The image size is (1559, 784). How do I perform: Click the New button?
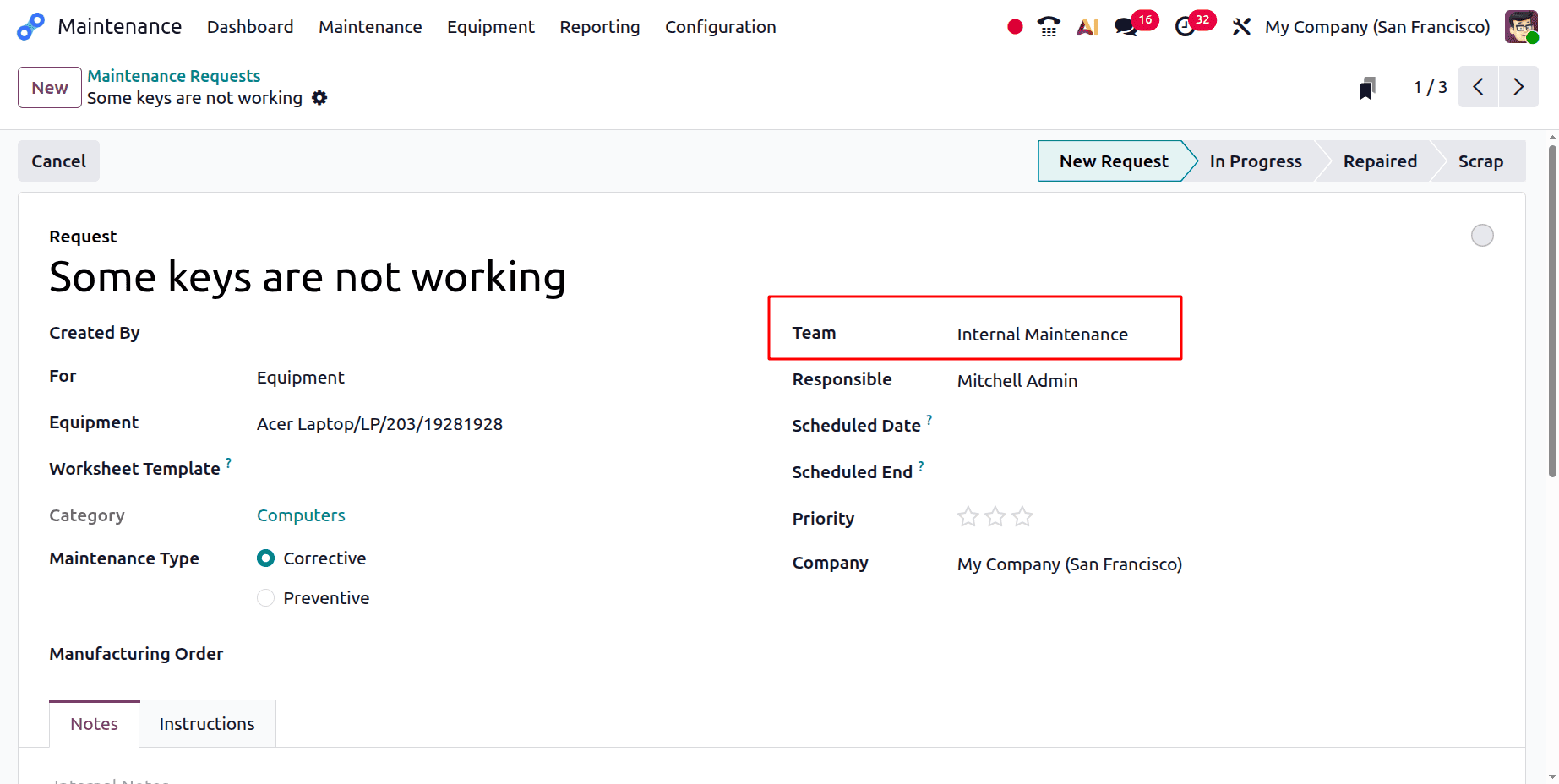point(50,88)
